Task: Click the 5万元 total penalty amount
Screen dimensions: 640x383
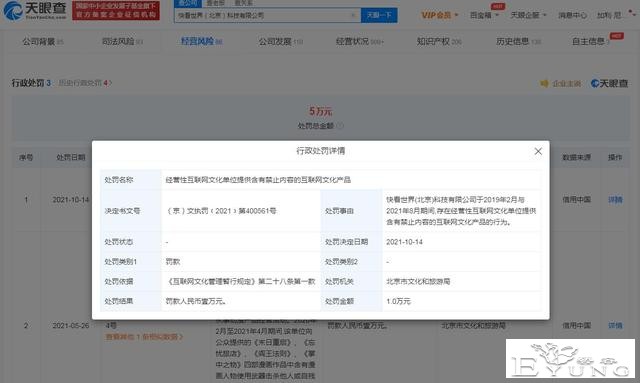Action: click(x=320, y=111)
